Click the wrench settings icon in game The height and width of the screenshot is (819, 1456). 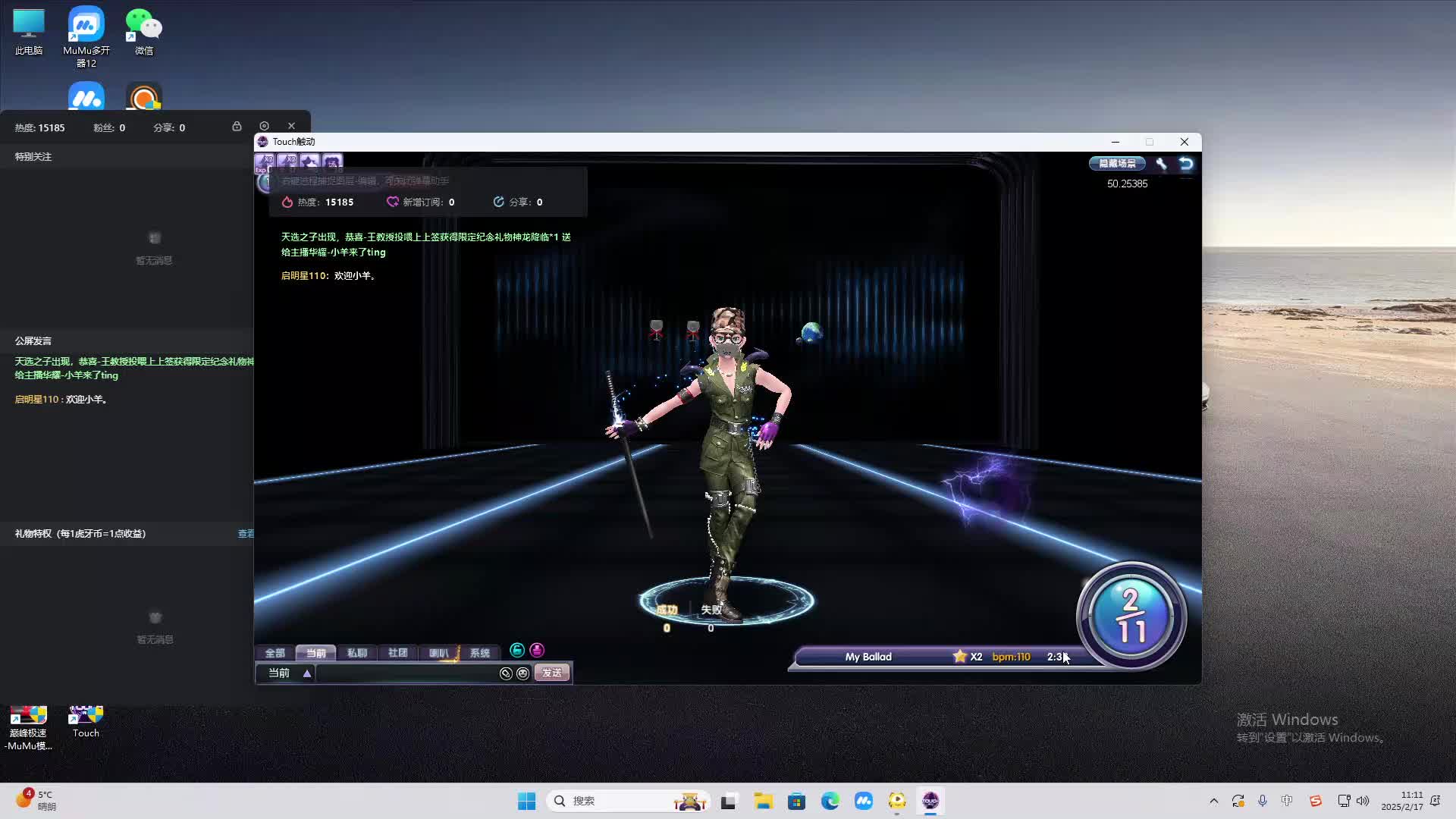coord(1161,163)
